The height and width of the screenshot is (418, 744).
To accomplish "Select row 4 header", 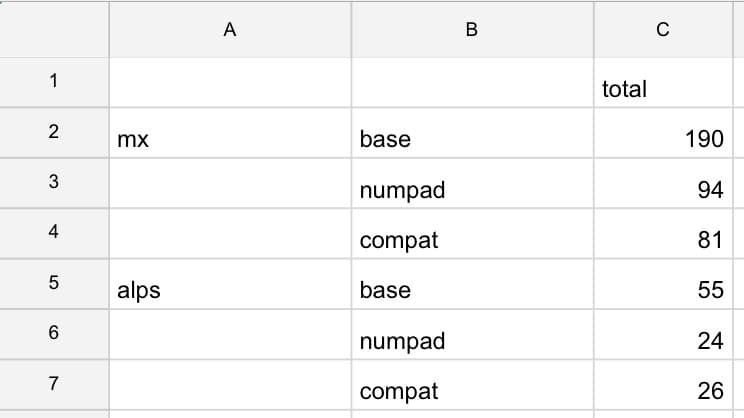I will 53,232.
